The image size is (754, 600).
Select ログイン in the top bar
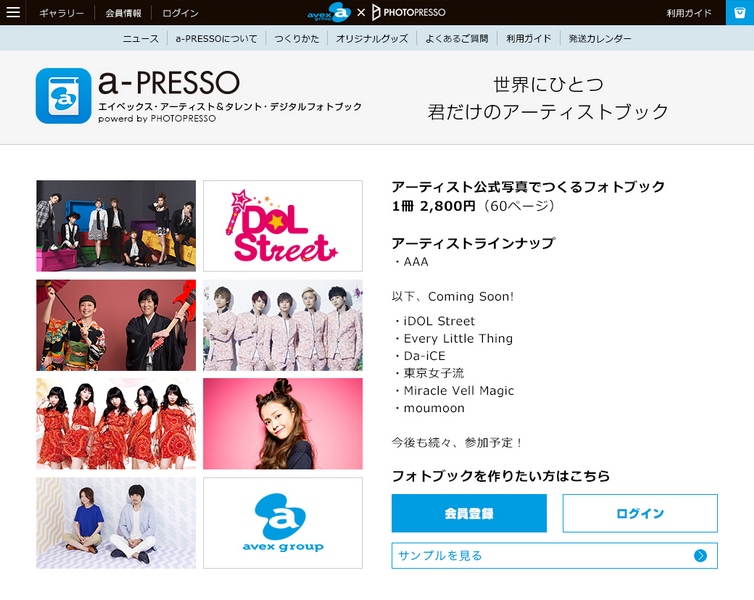coord(180,13)
